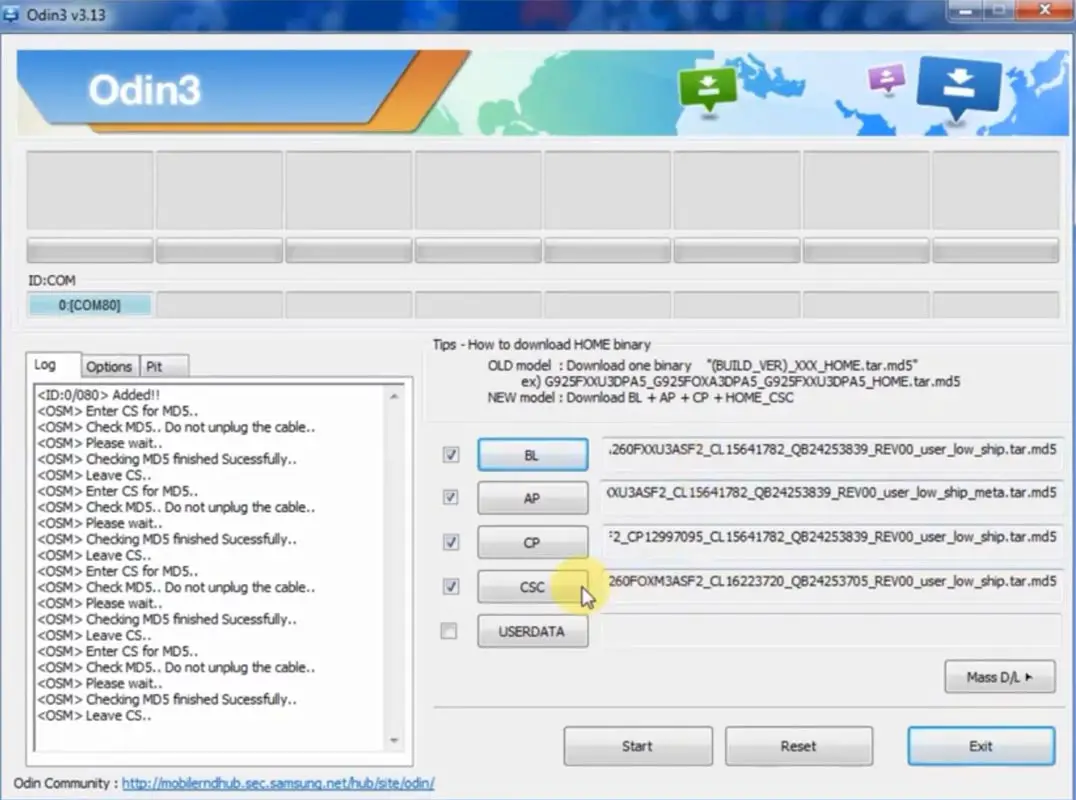Enable the USERDATA checkbox
1076x800 pixels.
[449, 631]
